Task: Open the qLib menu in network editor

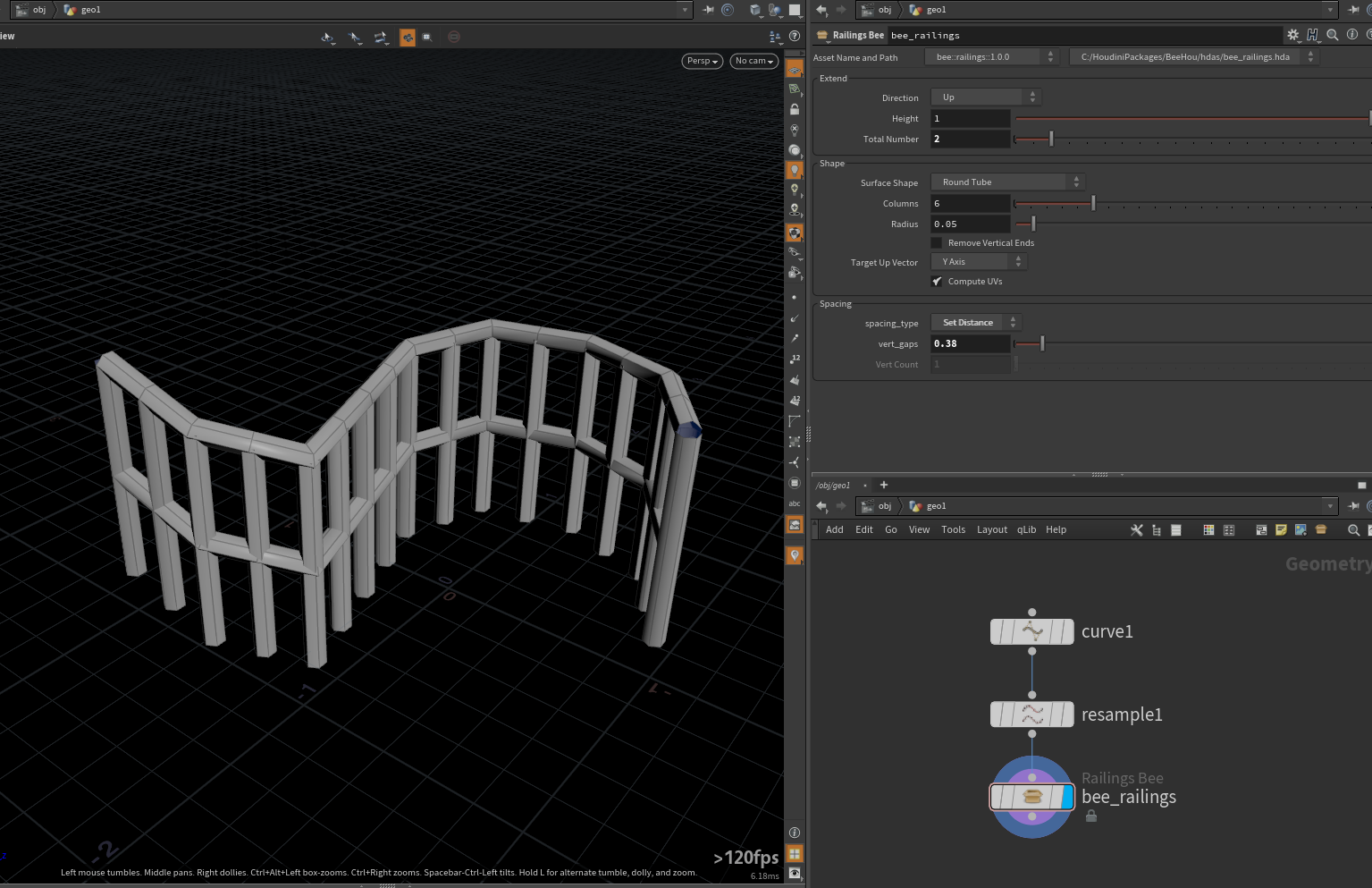Action: click(1027, 530)
